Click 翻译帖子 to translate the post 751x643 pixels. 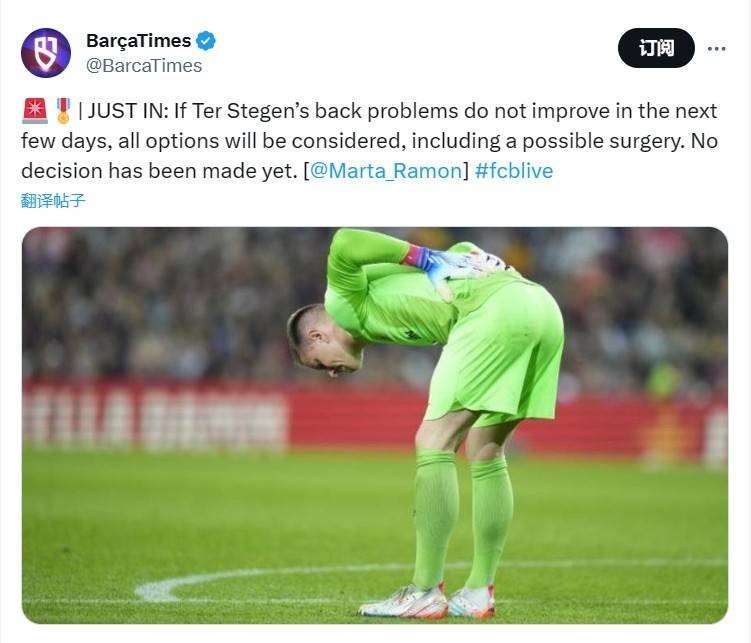coord(53,200)
